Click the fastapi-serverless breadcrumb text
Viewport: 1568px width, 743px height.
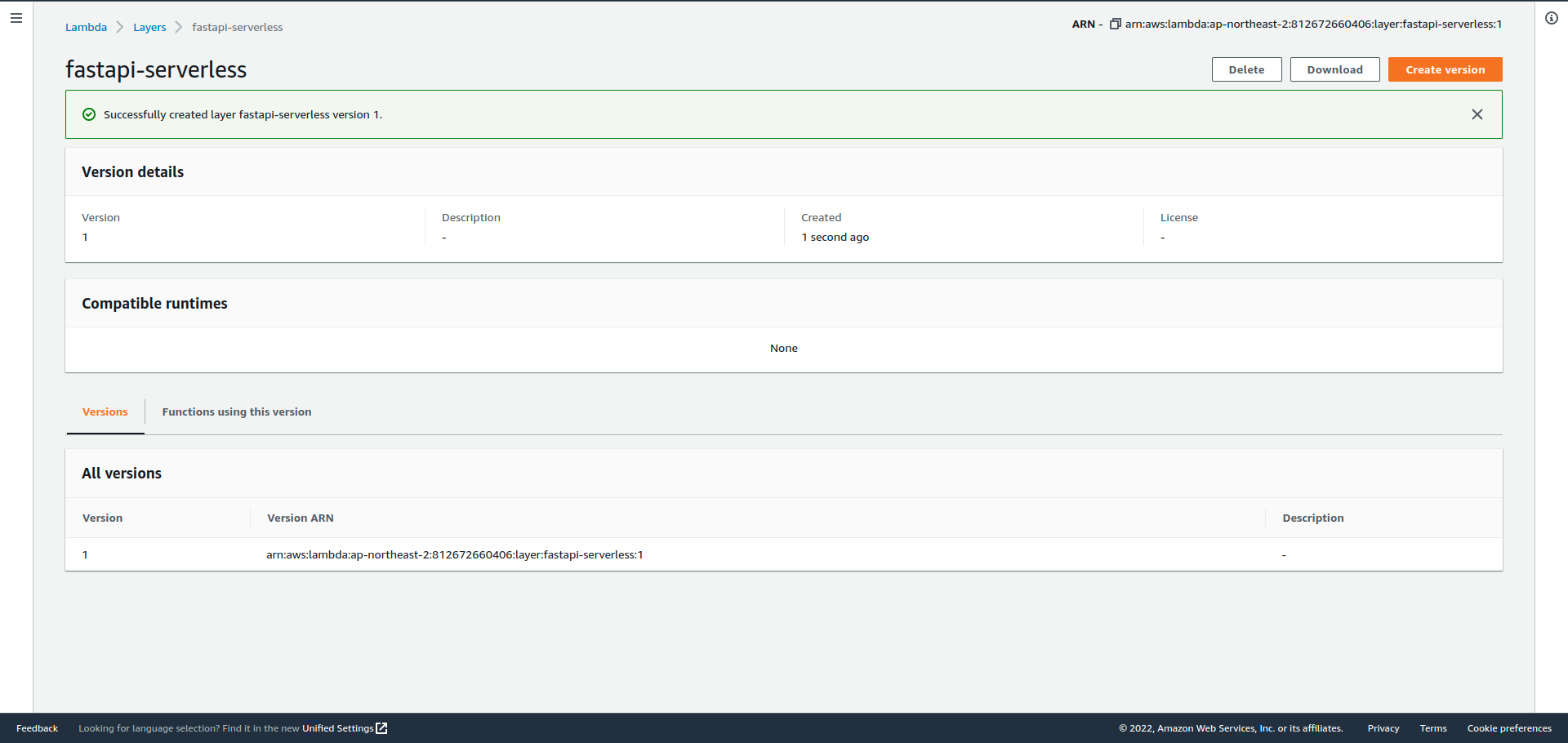coord(238,27)
